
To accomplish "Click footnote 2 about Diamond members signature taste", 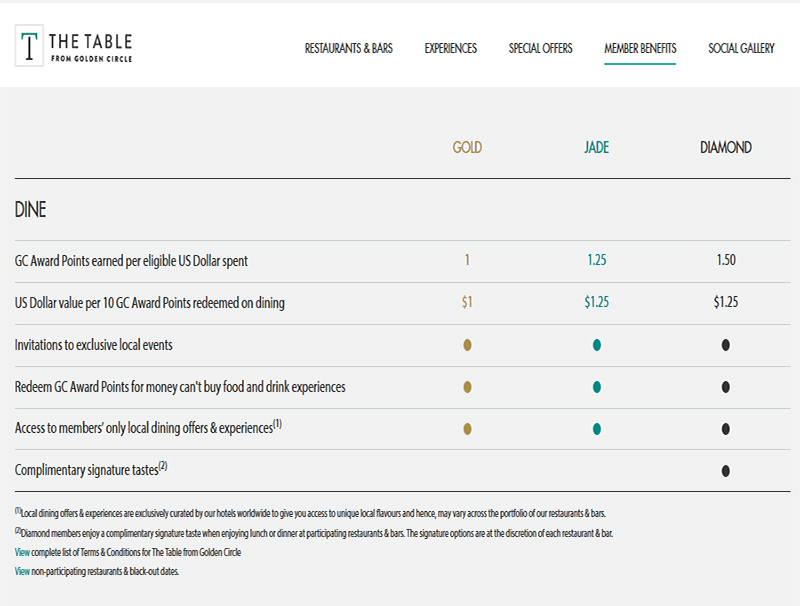I will pyautogui.click(x=314, y=533).
